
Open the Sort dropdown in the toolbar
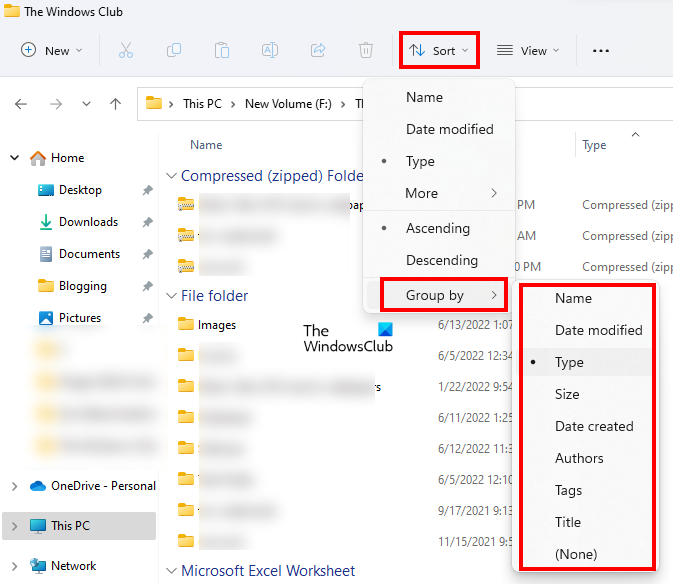click(439, 51)
